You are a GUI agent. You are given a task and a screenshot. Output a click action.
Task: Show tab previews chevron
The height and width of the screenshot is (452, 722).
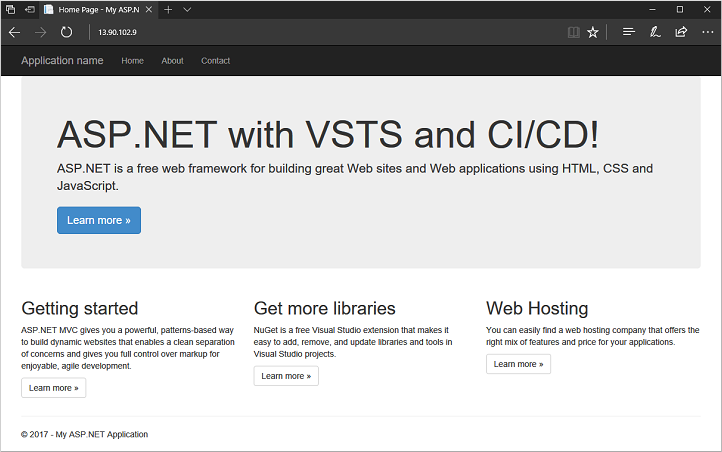[187, 10]
